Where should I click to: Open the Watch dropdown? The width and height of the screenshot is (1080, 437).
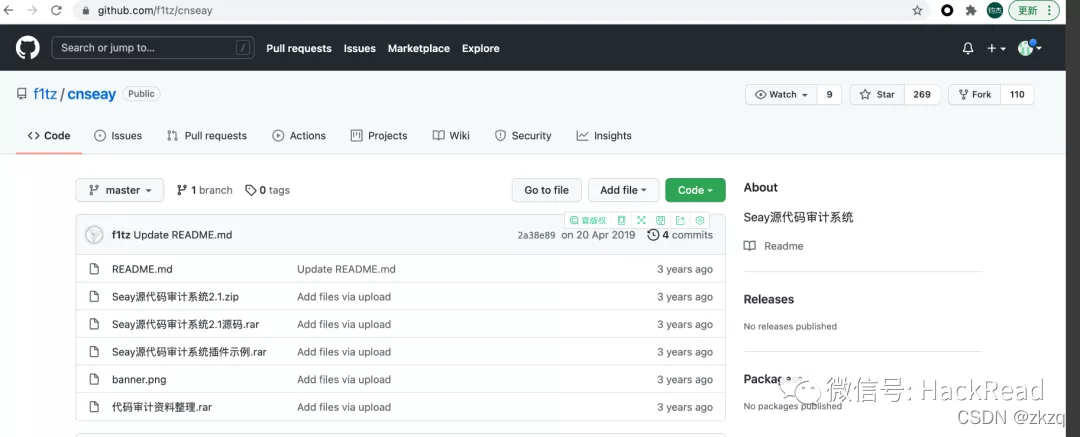click(781, 94)
